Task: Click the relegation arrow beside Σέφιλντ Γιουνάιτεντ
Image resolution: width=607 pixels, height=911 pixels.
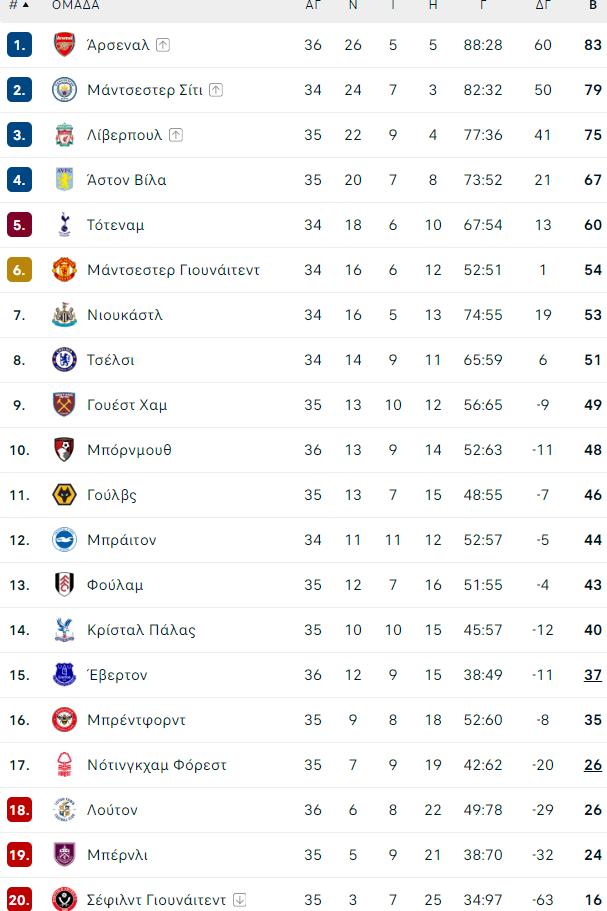Action: click(239, 897)
